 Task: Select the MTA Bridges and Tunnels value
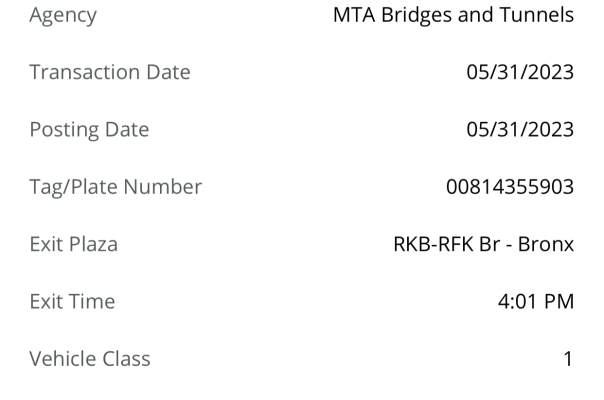[453, 15]
